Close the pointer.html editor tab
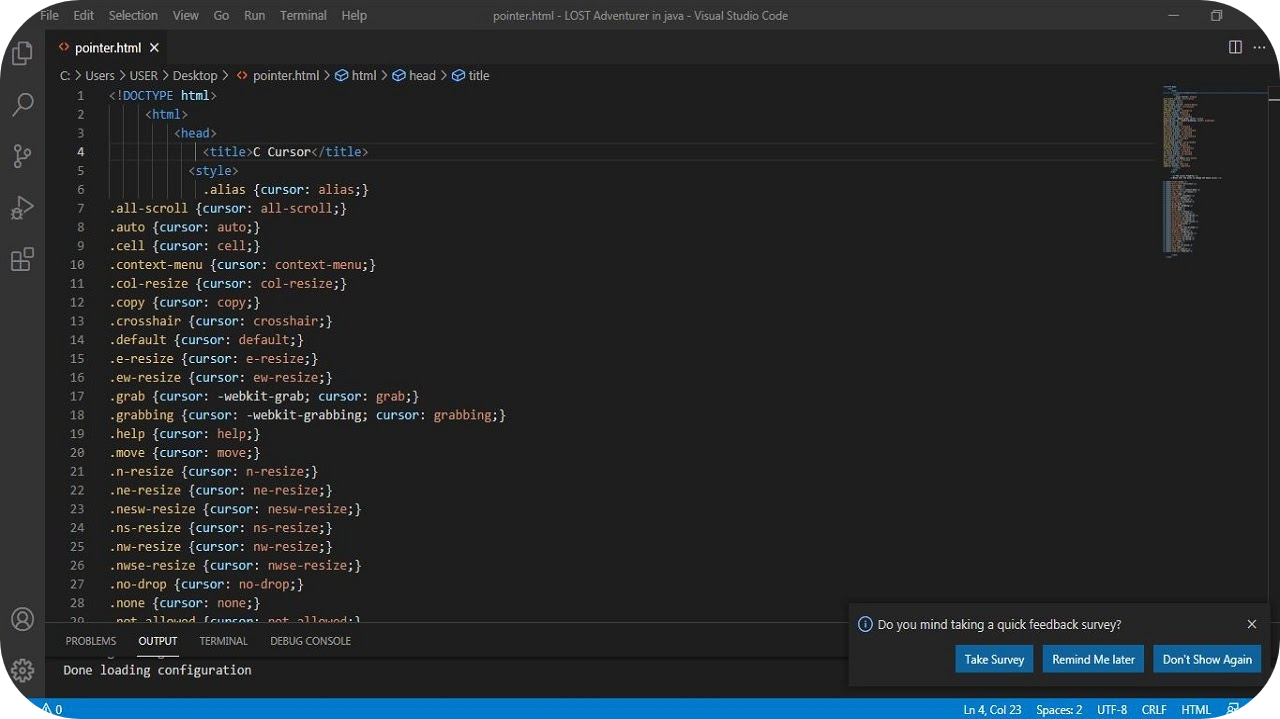Viewport: 1280px width, 719px height. pyautogui.click(x=154, y=47)
